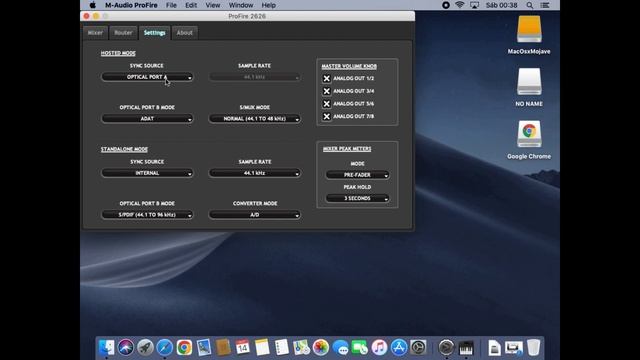Open the brown Contacts book icon
Viewport: 640px width, 360px height.
click(x=223, y=347)
